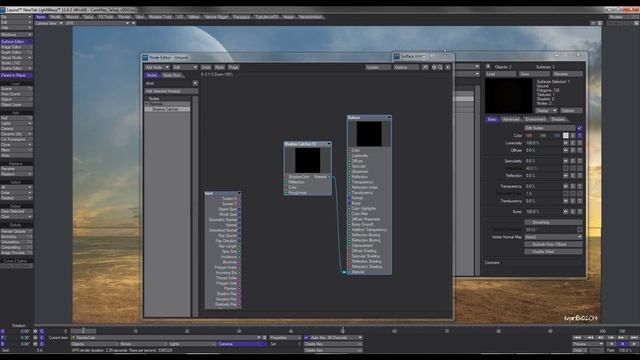Click the Envelope (E) button for Specularity
Image resolution: width=640 pixels, height=360 pixels.
point(573,161)
